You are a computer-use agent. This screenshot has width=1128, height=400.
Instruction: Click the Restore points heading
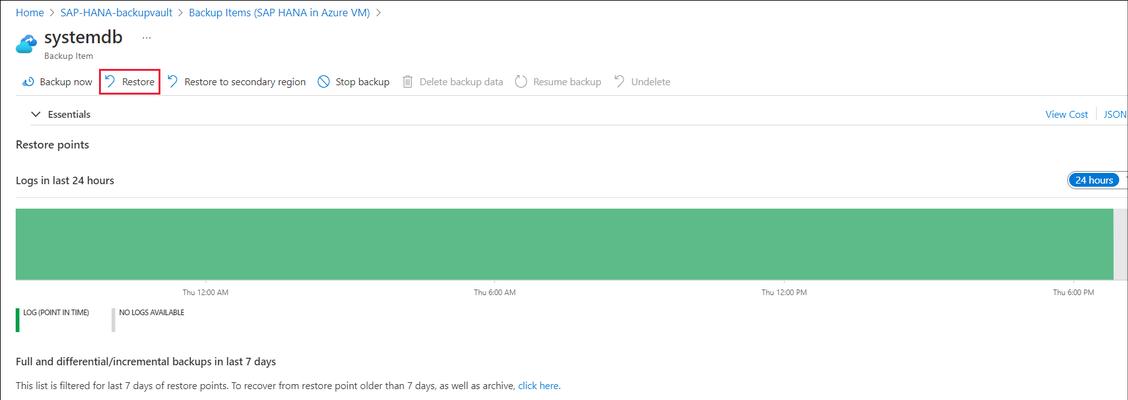[53, 145]
